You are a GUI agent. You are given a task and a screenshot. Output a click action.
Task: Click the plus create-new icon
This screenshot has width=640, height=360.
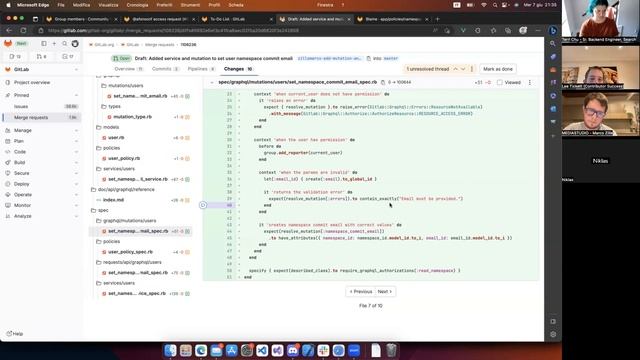(x=54, y=43)
